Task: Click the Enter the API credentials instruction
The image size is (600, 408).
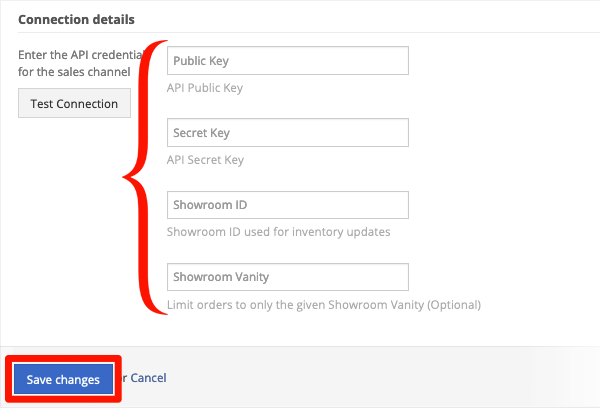Action: point(80,64)
